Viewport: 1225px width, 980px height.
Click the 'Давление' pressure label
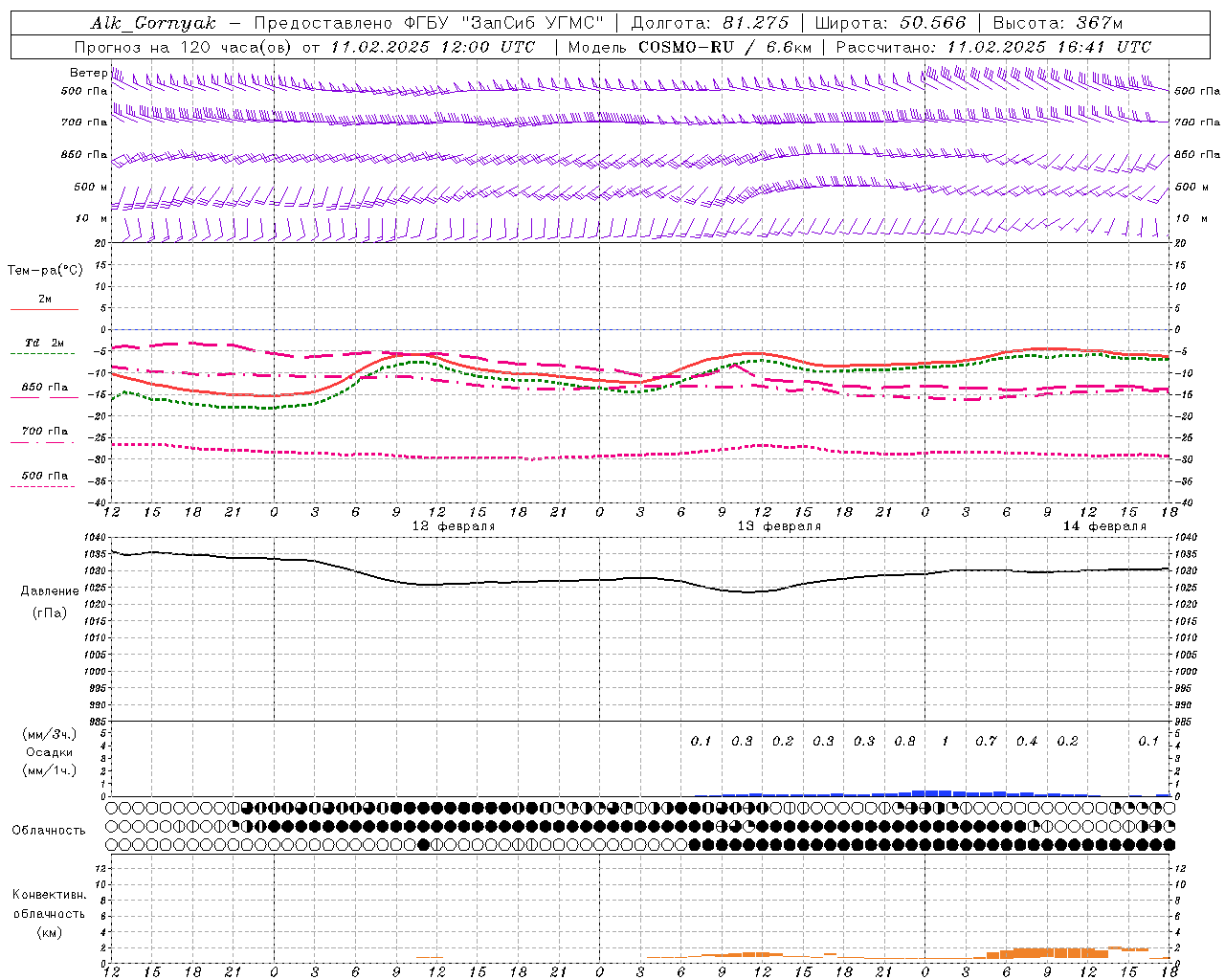[50, 591]
